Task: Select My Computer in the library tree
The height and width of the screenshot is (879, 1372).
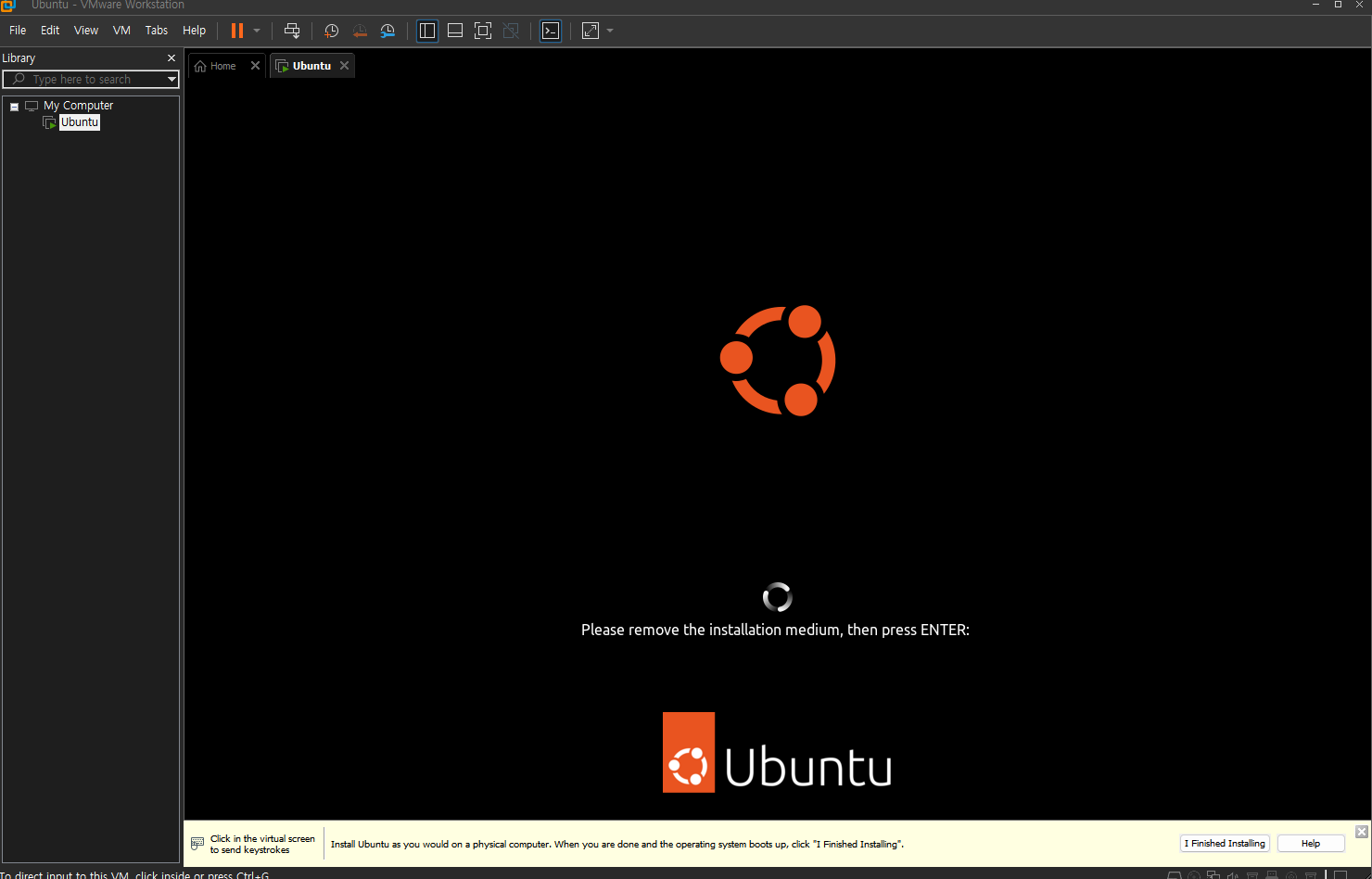Action: (x=78, y=106)
